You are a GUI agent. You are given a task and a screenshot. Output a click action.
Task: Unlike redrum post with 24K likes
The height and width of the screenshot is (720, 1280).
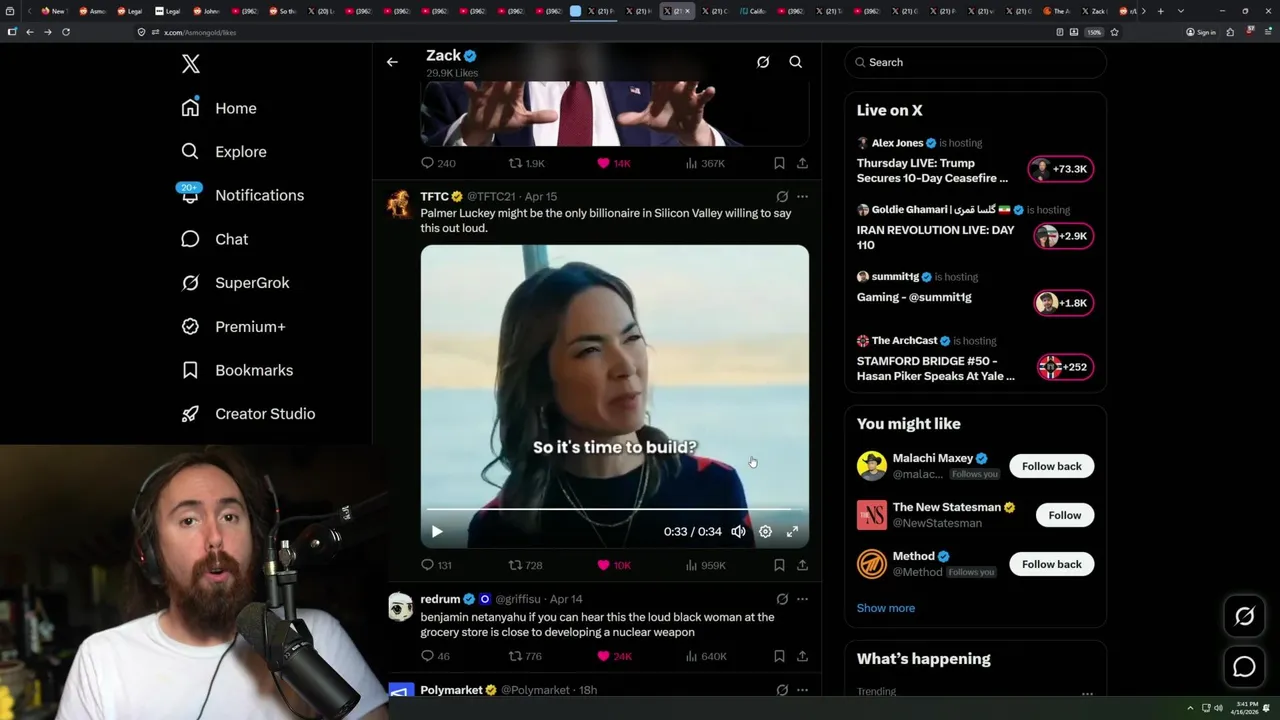(x=613, y=656)
